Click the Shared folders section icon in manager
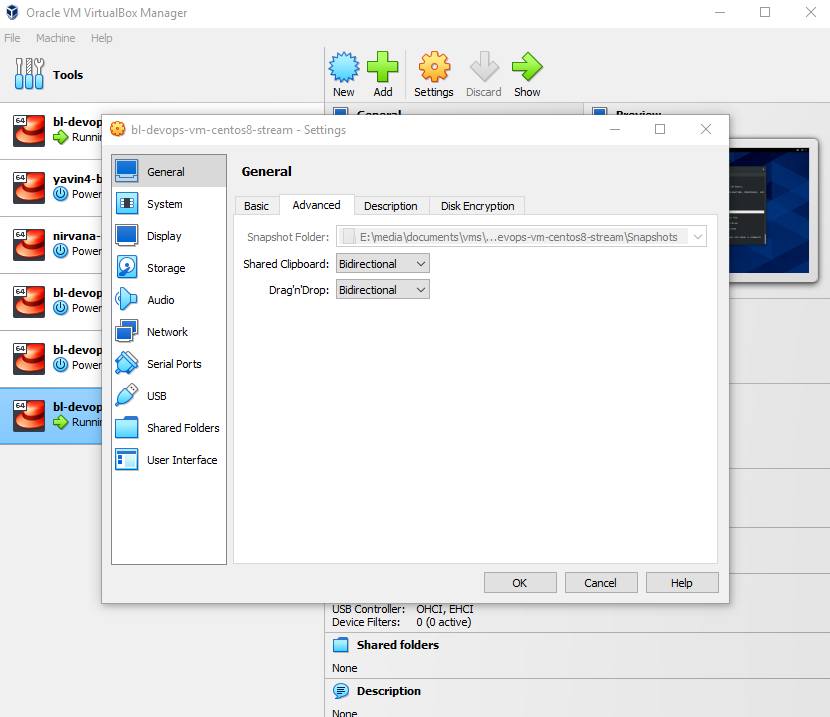This screenshot has width=830, height=717. [341, 645]
